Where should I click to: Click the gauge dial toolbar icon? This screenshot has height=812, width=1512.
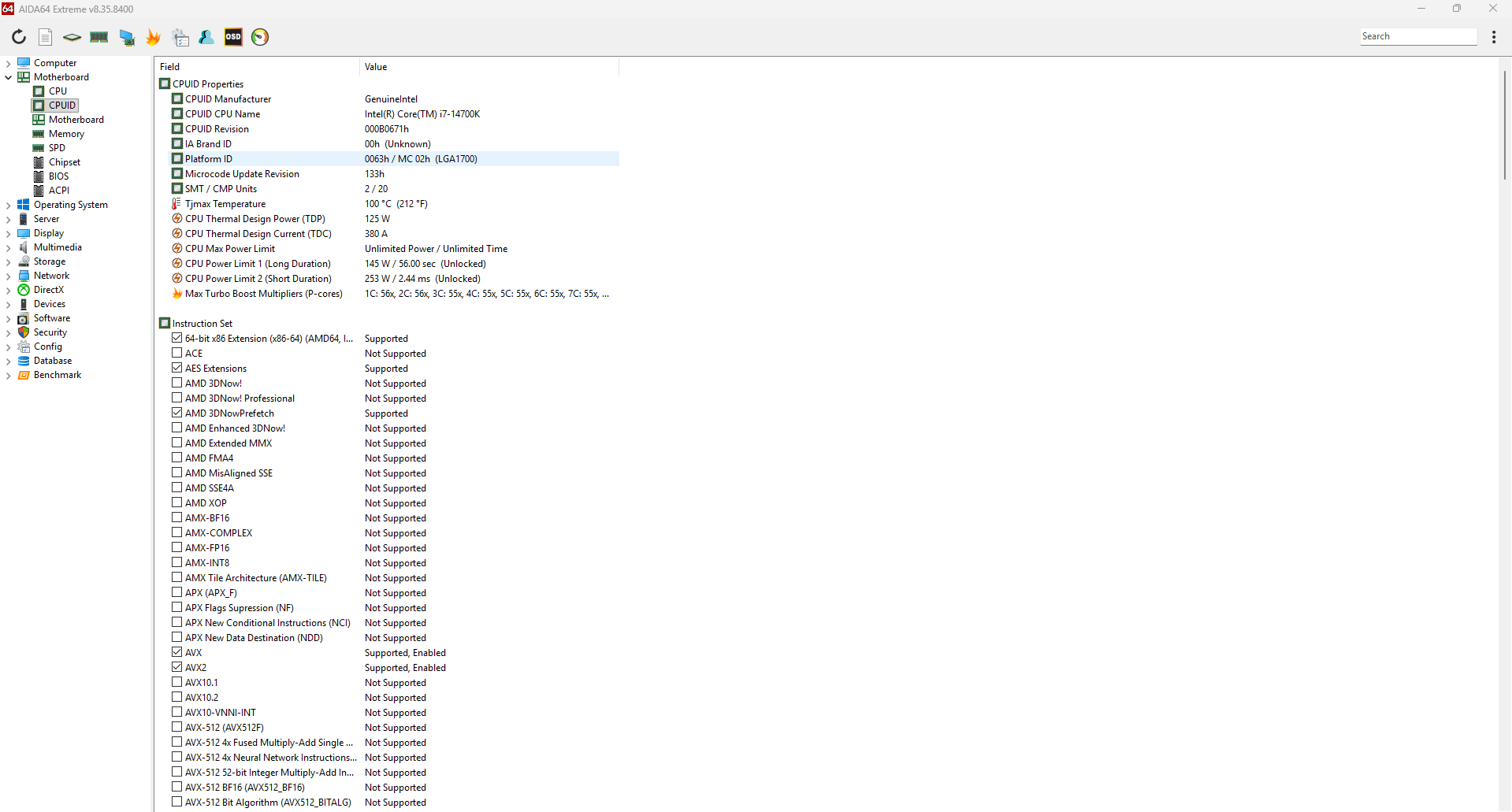pos(260,37)
